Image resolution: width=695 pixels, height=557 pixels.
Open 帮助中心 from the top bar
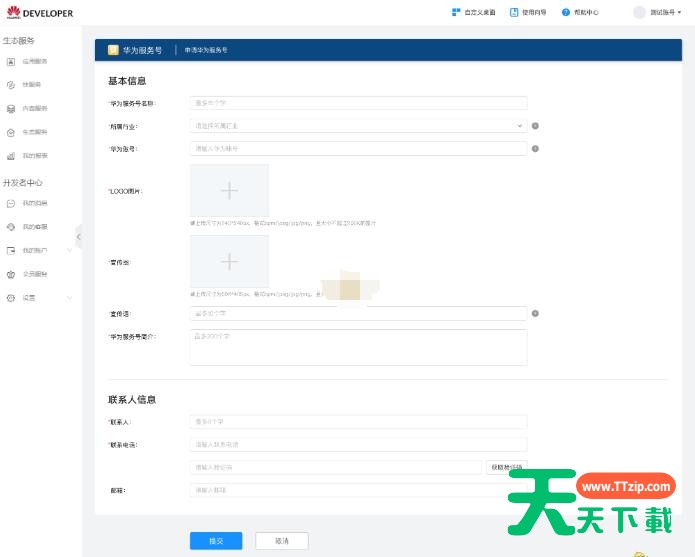pos(580,12)
